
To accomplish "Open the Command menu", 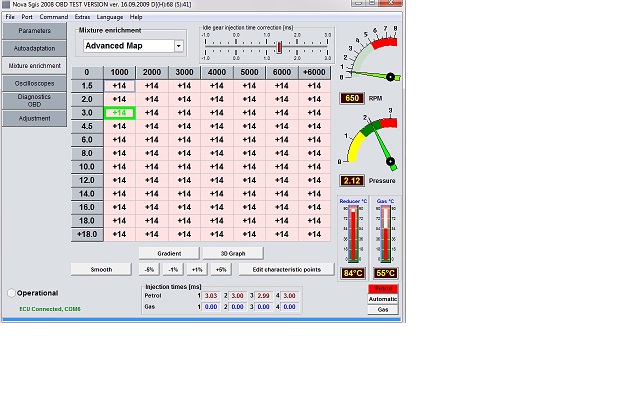I will (53, 17).
